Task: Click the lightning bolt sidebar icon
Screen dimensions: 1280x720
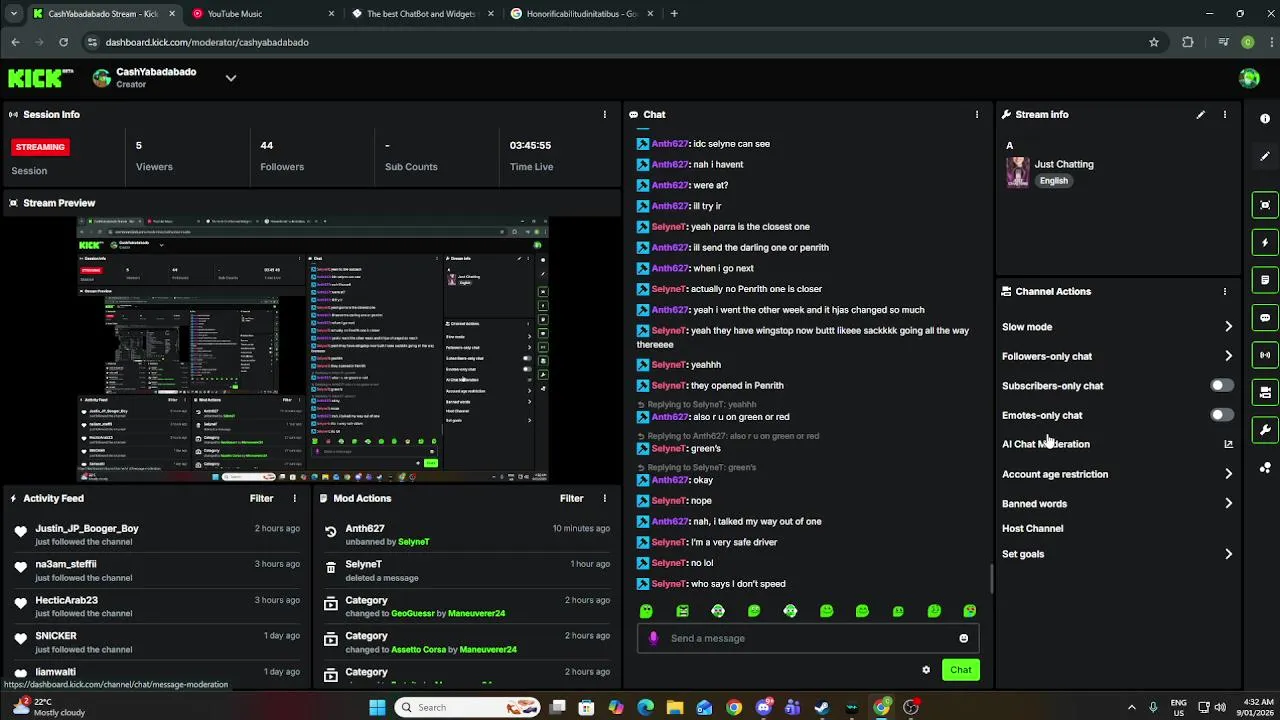Action: (1265, 242)
